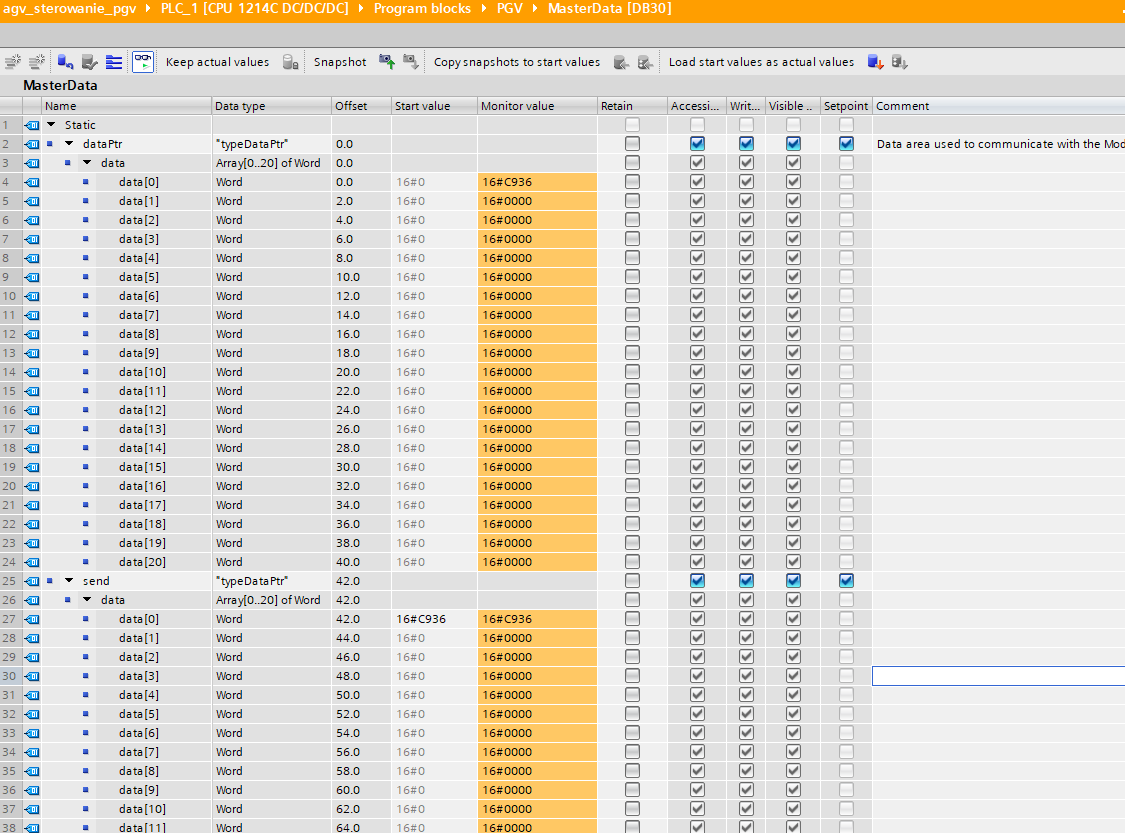Click the database icon after Keep actual values
The image size is (1125, 833).
click(290, 62)
